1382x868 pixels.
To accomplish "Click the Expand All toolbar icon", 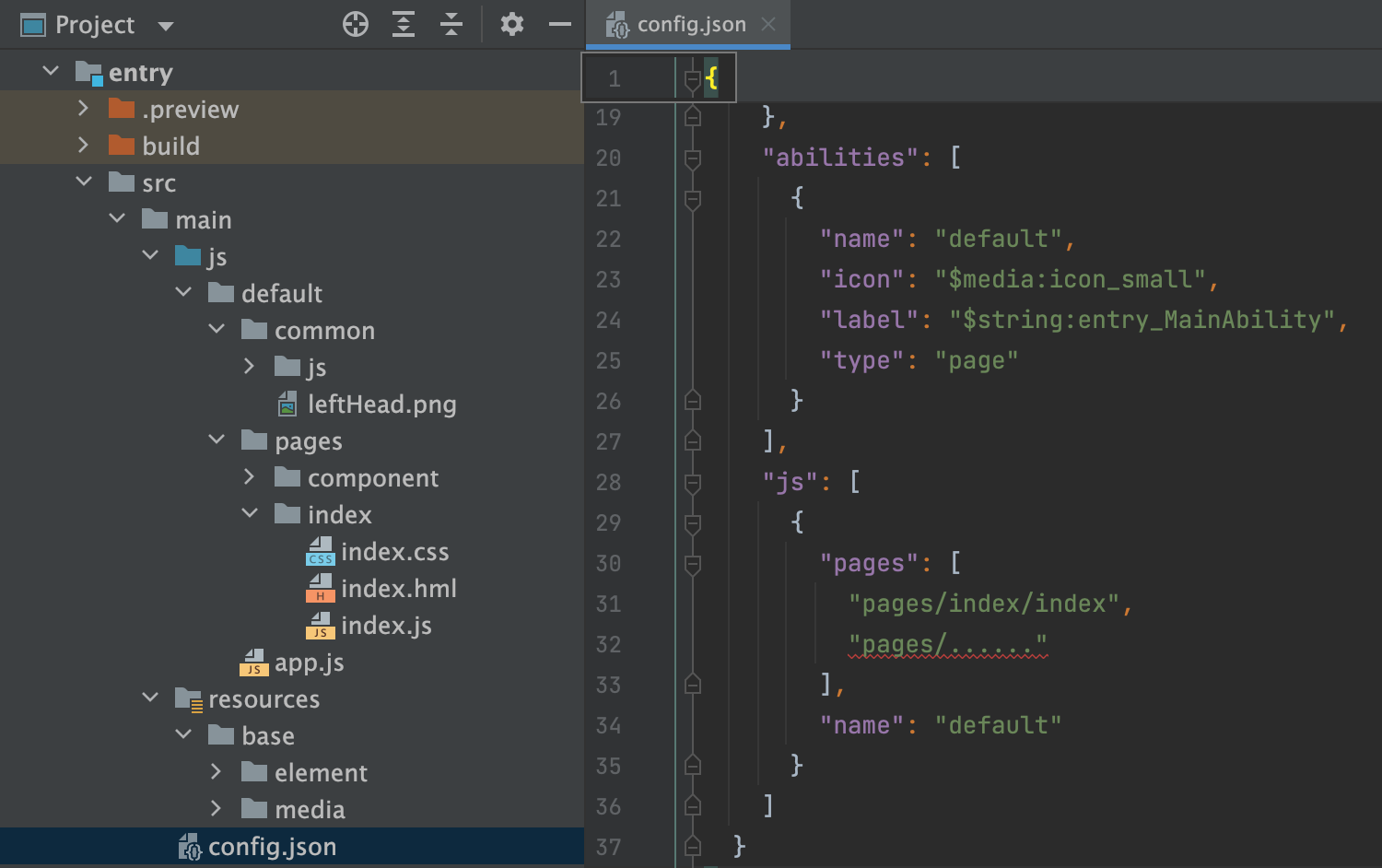I will coord(404,24).
